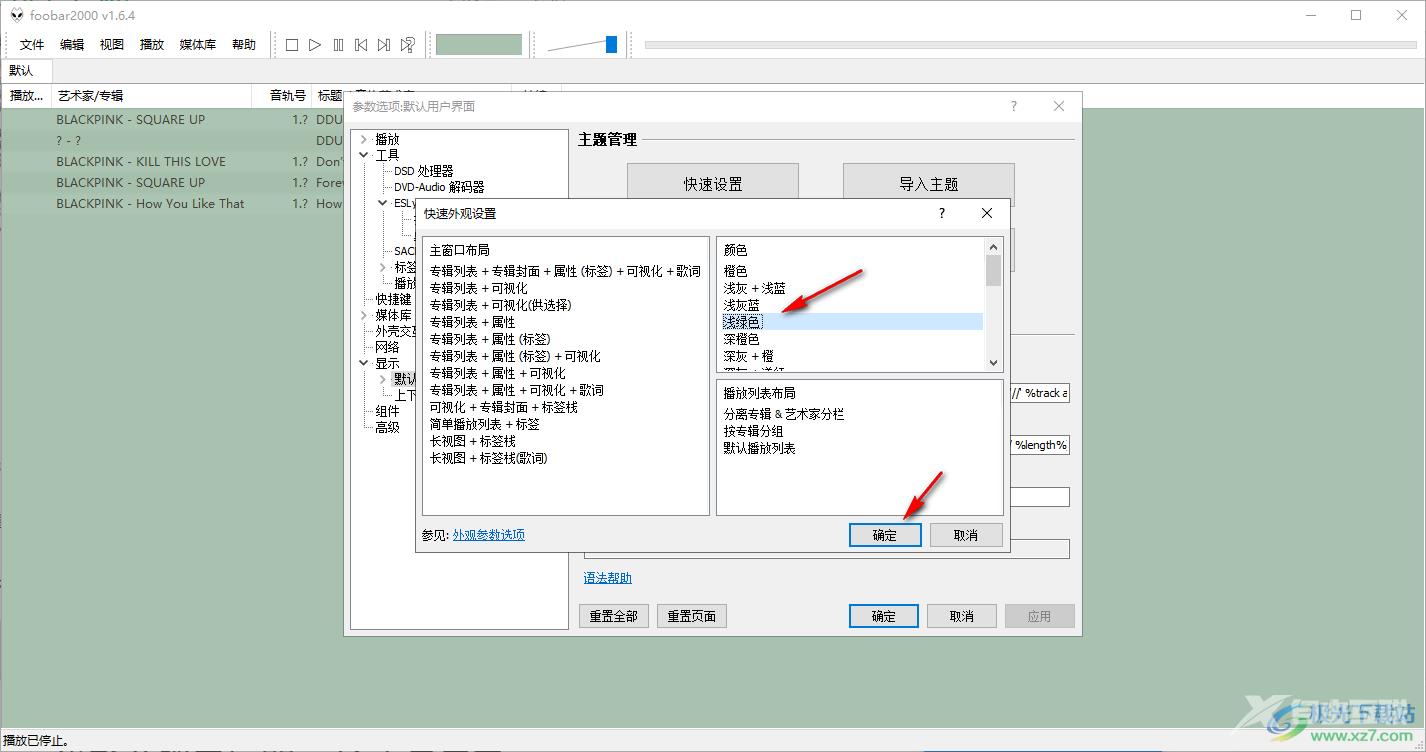Viewport: 1426px width, 752px height.
Task: Click the help question mark in preferences dialog
Action: tap(1013, 106)
